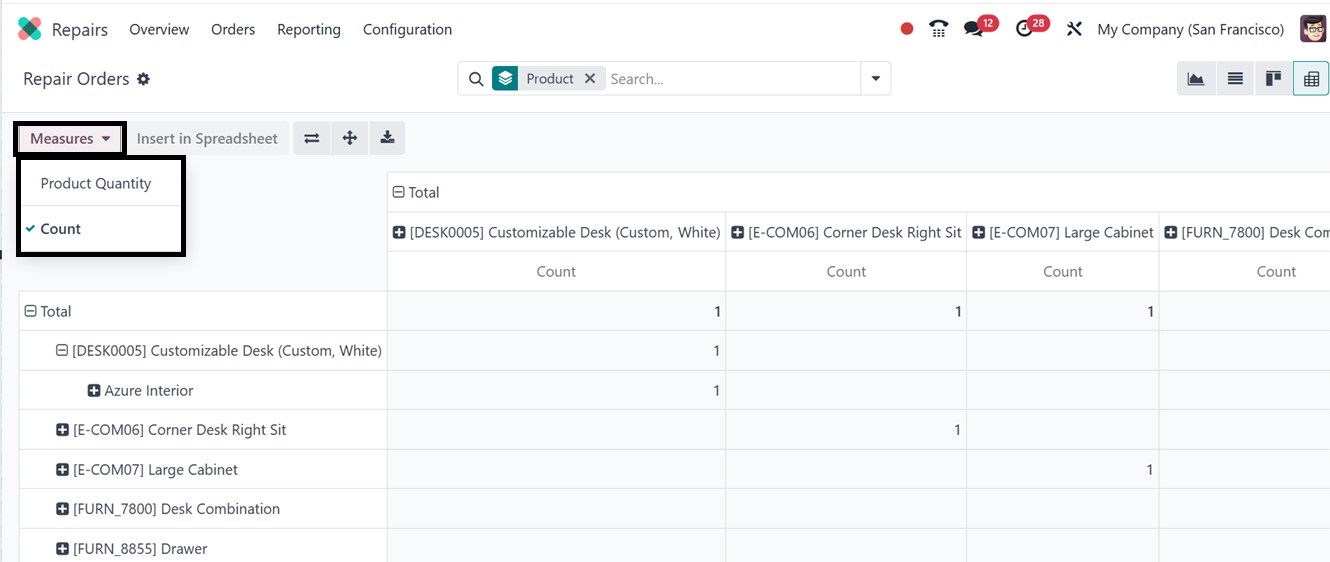The image size is (1330, 562).
Task: Toggle the search options dropdown arrow
Action: pyautogui.click(x=875, y=79)
